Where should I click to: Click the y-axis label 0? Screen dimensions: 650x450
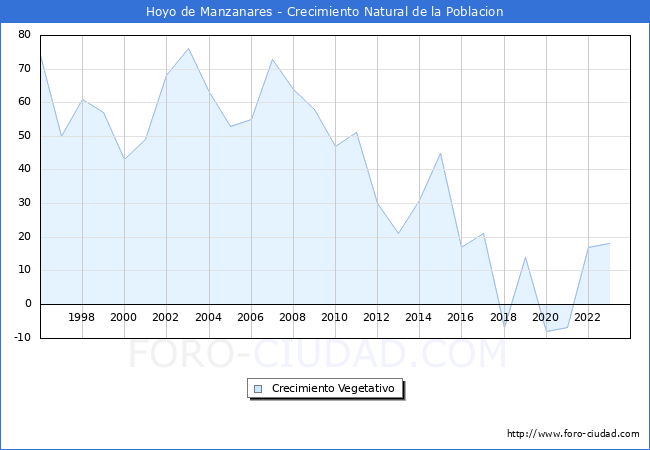point(28,304)
